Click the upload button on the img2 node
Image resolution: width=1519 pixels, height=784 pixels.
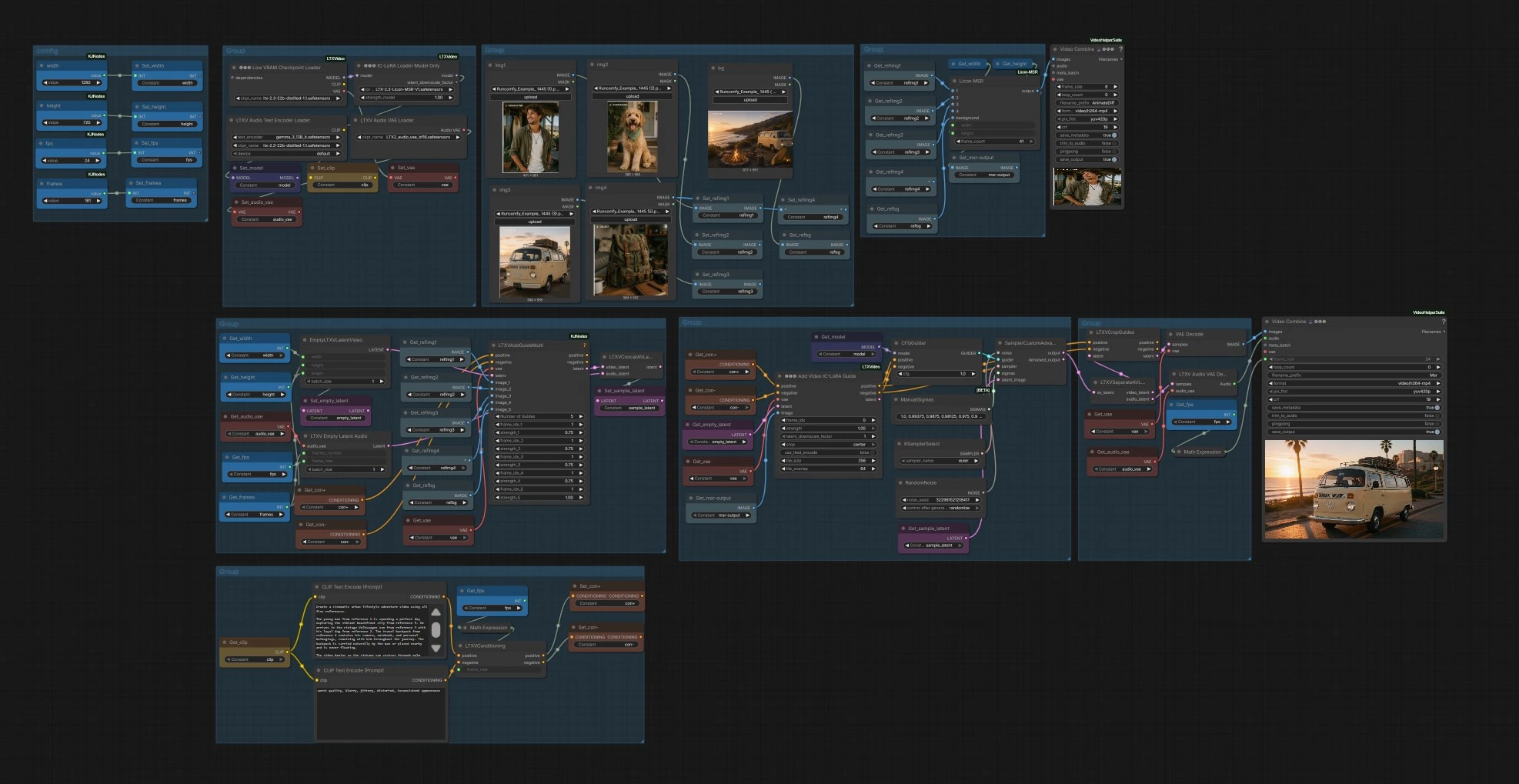633,96
